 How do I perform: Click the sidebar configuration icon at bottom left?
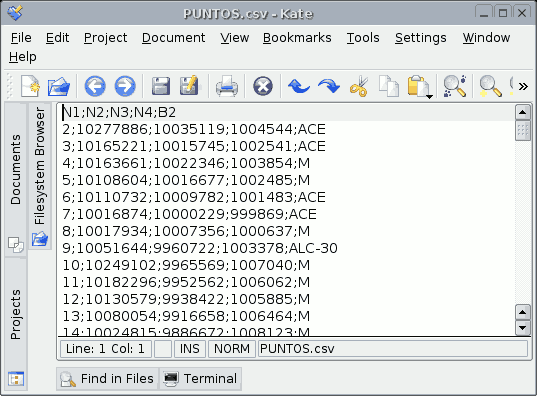tap(16, 379)
